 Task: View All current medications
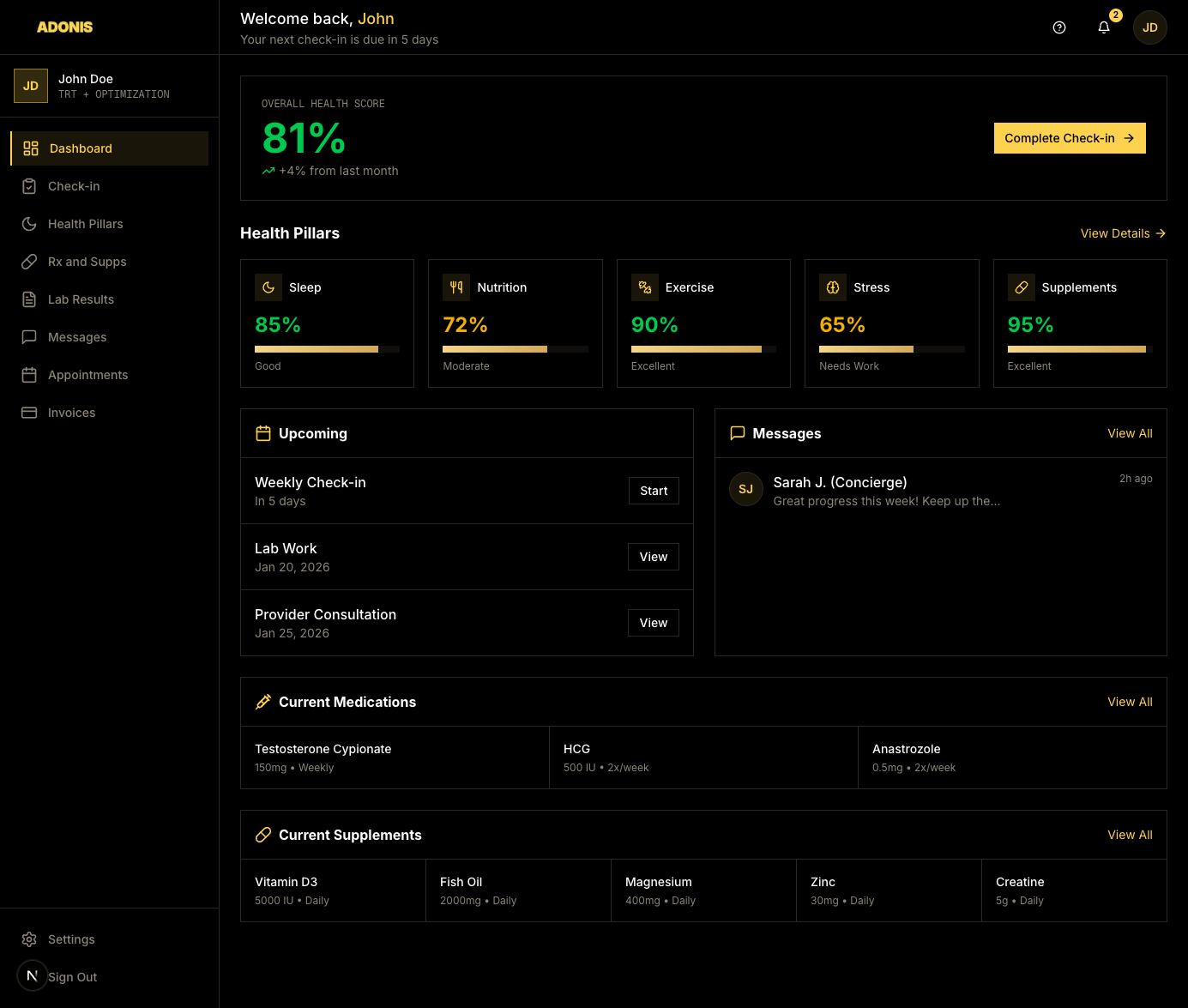point(1130,702)
